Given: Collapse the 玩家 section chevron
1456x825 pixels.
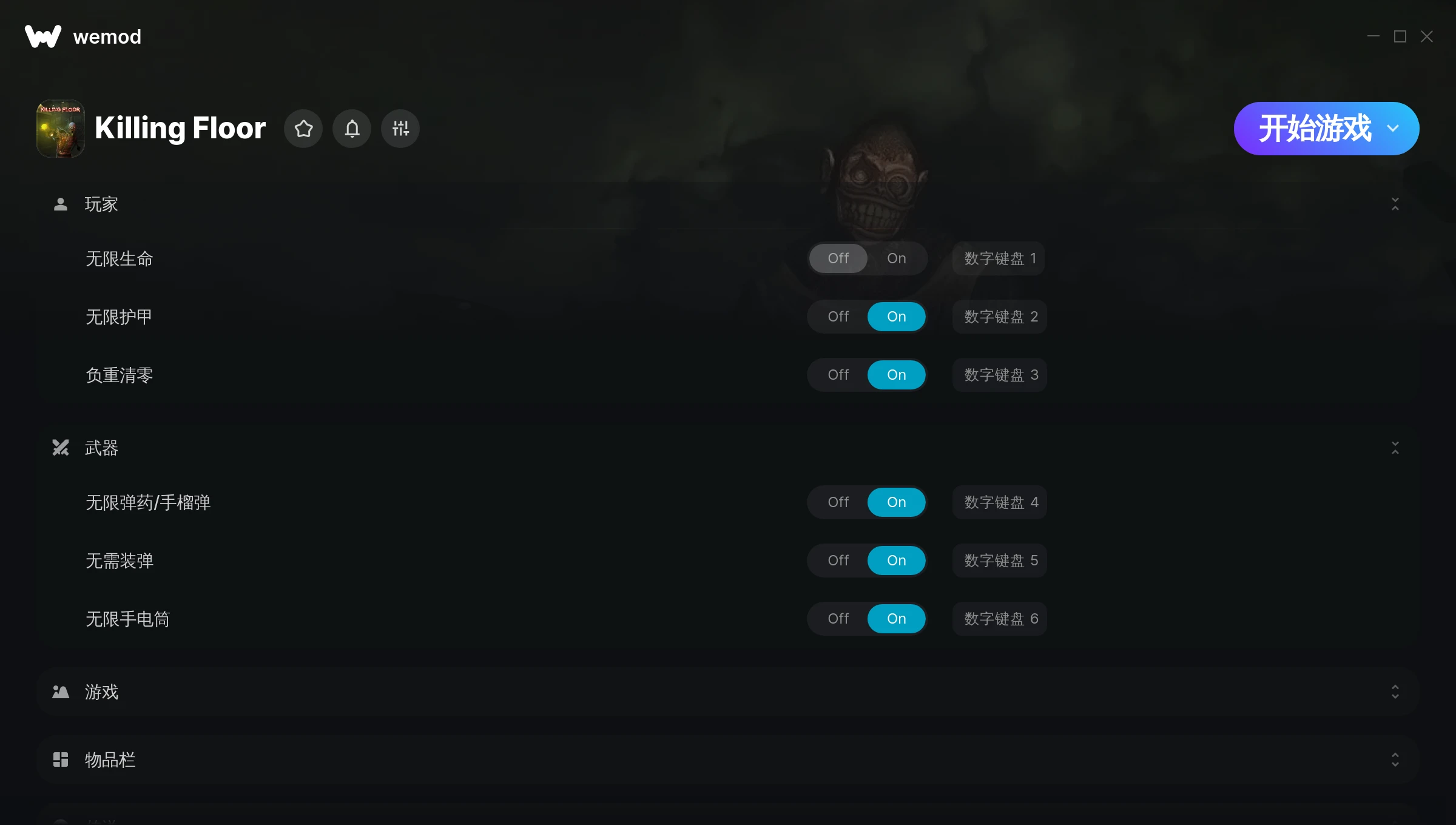Looking at the screenshot, I should coord(1395,204).
